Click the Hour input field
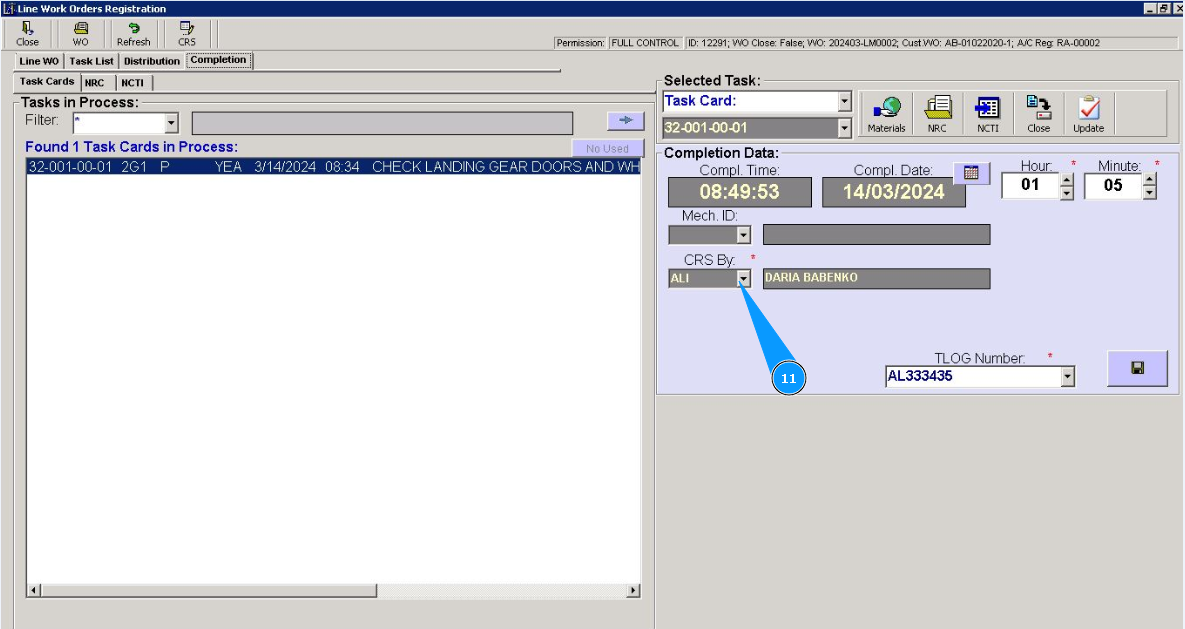 [1031, 186]
